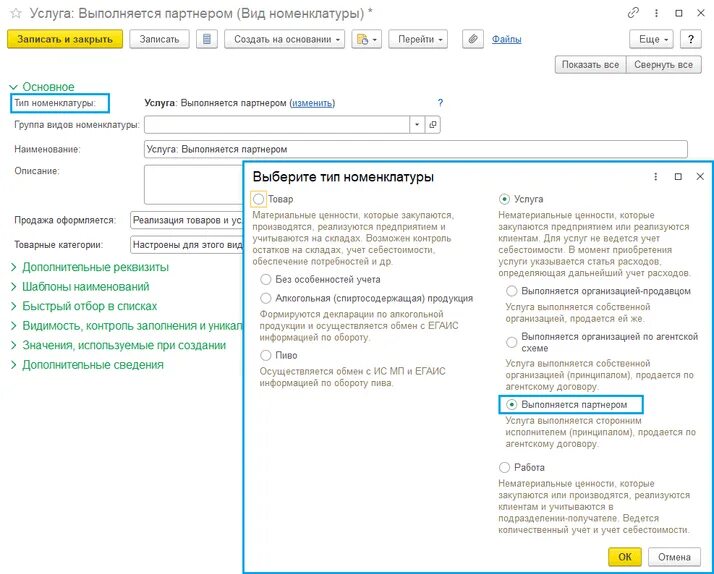
Task: Open dialog kebab menu icon
Action: coord(655,177)
